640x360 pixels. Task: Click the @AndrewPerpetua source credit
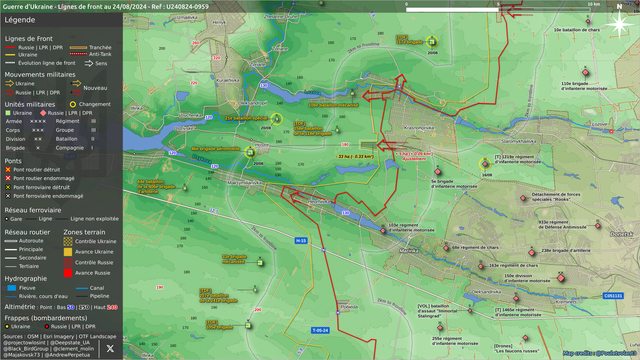tap(67, 355)
